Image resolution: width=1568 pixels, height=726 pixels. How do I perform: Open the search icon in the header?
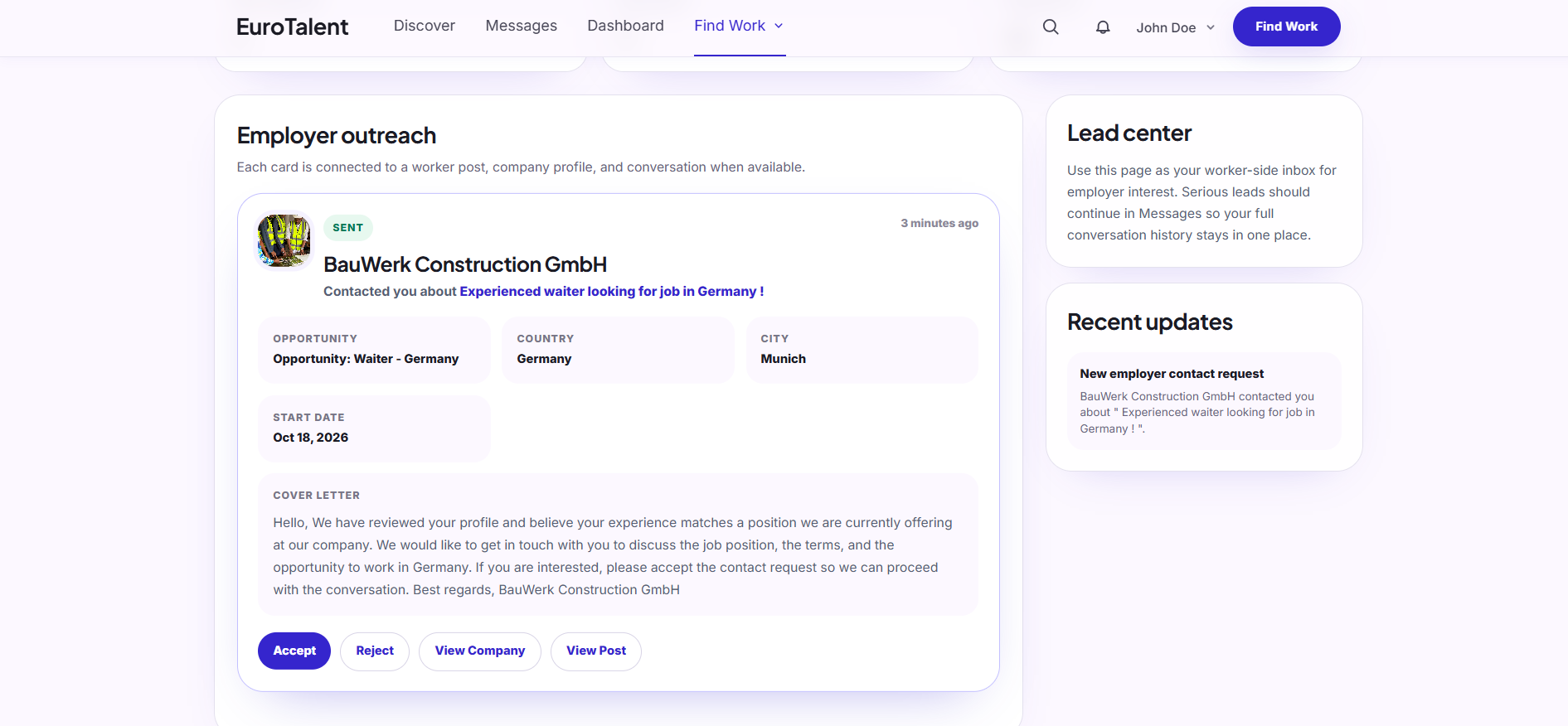(x=1051, y=27)
